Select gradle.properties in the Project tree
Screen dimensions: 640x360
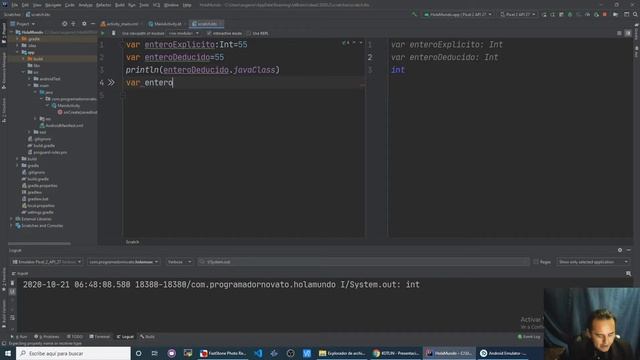click(42, 186)
